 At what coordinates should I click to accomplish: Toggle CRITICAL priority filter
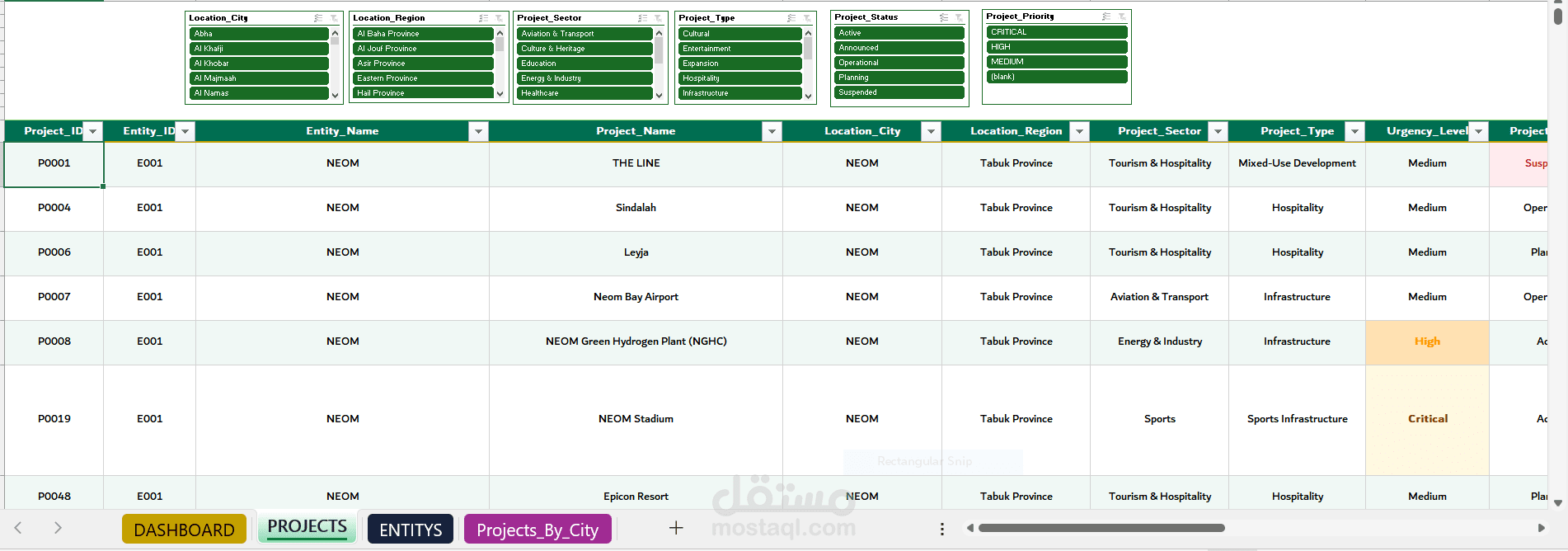point(1057,32)
